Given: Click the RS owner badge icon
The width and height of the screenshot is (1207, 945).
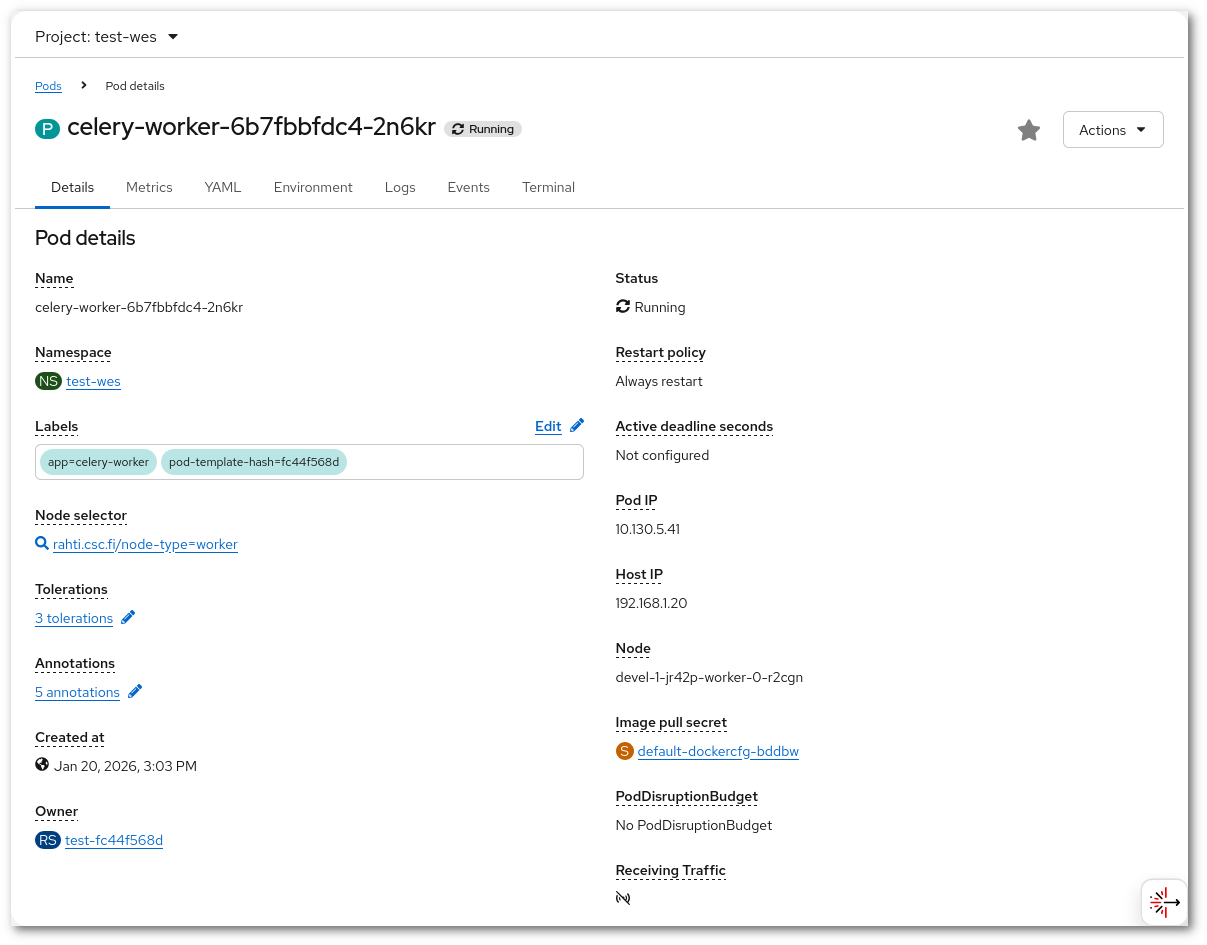Looking at the screenshot, I should click(48, 840).
